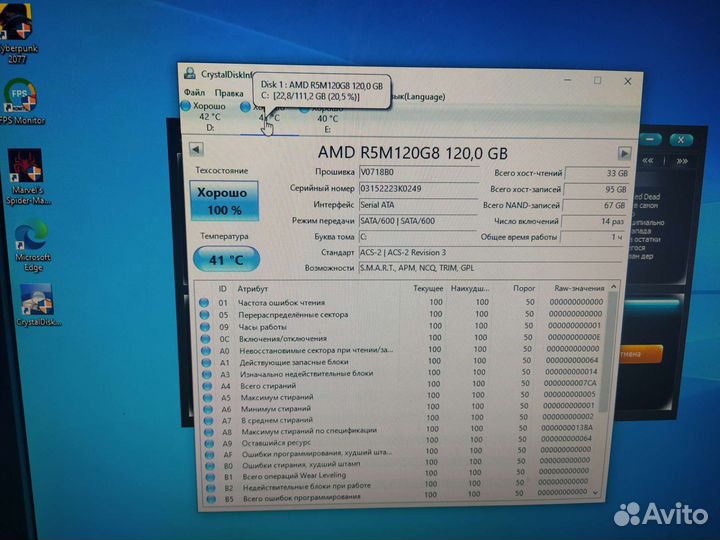Click the Атрибут column header
This screenshot has width=720, height=540.
pos(252,289)
